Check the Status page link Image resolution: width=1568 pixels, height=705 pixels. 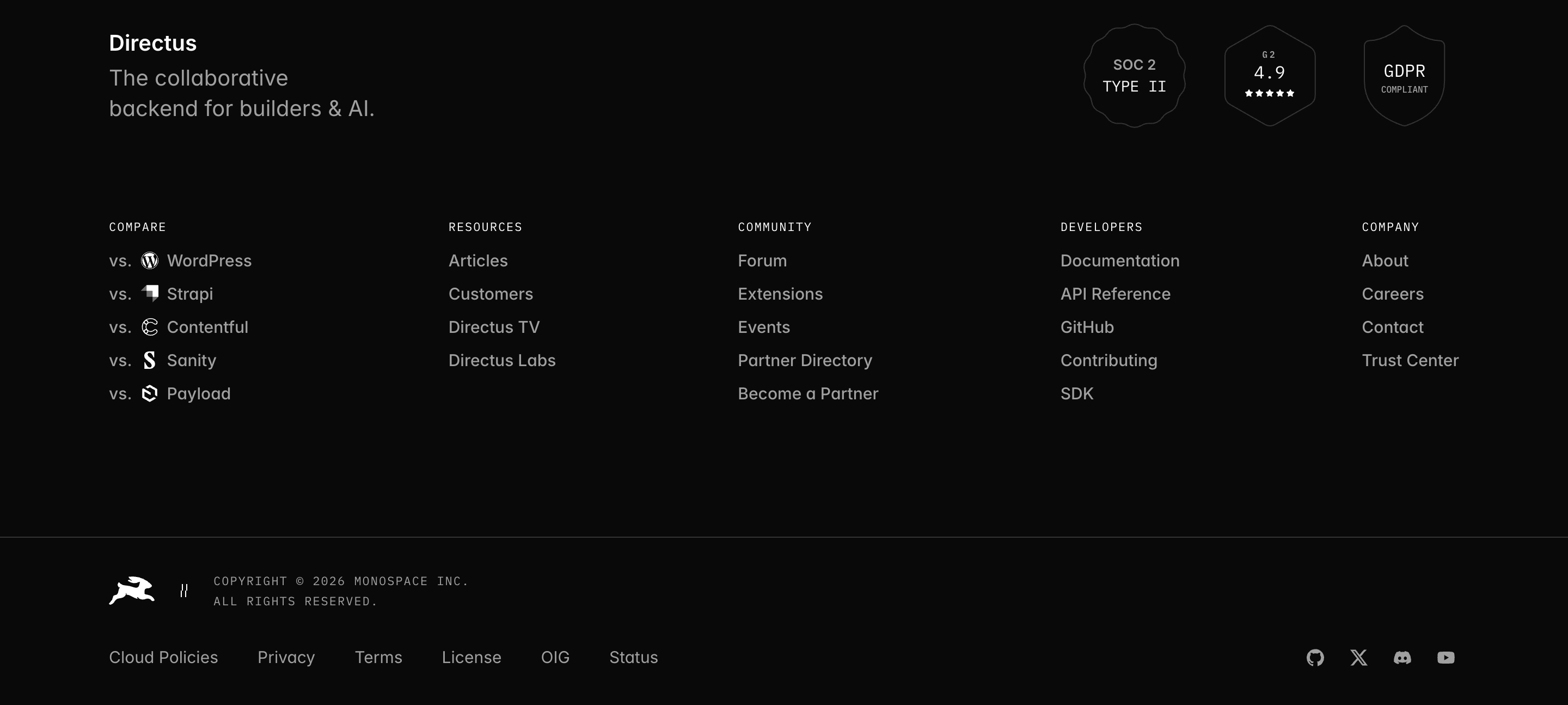[x=634, y=658]
